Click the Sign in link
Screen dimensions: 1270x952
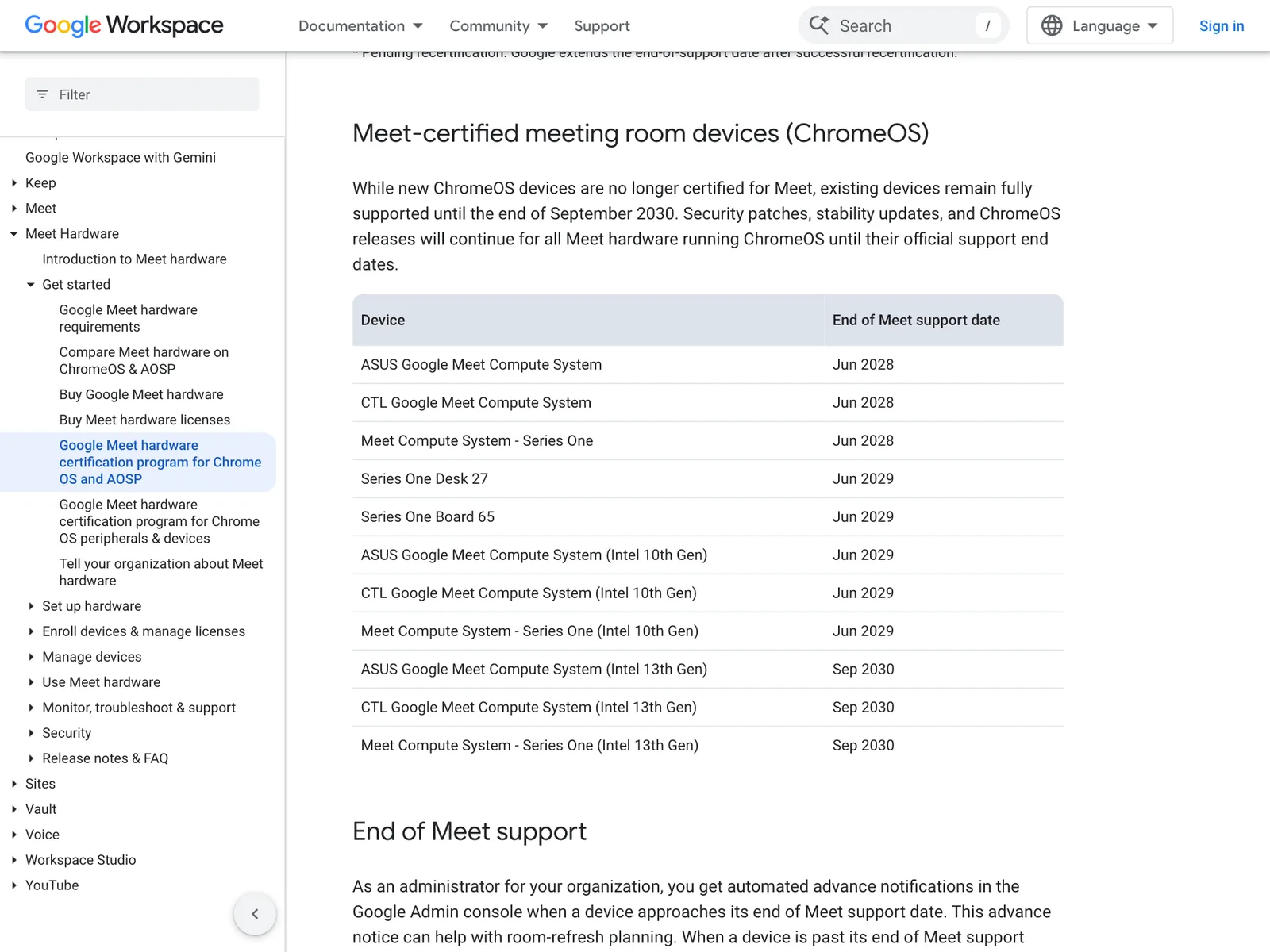click(1222, 25)
